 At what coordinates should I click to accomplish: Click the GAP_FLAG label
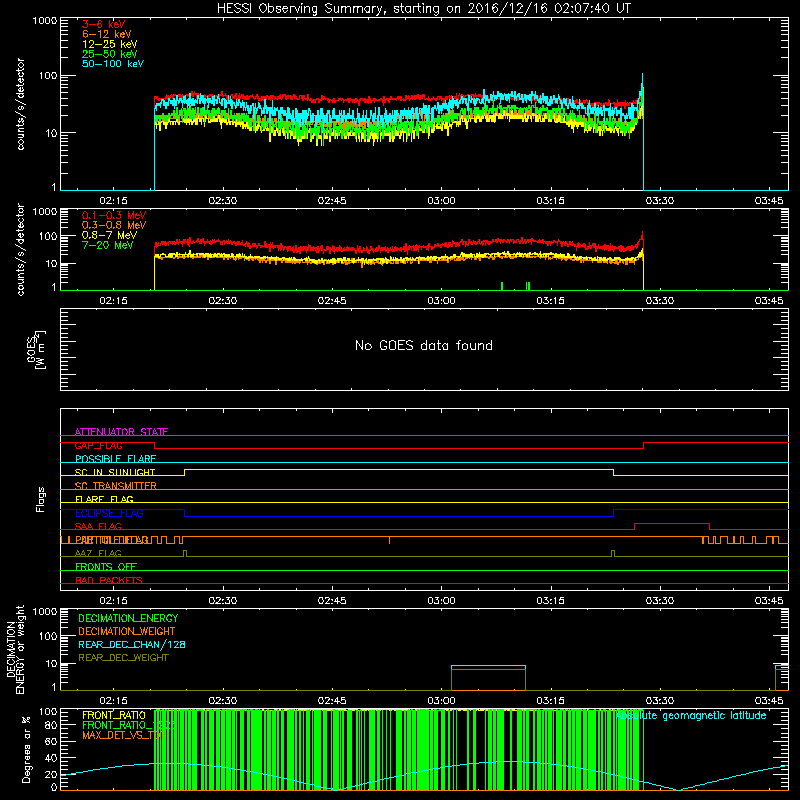click(98, 445)
